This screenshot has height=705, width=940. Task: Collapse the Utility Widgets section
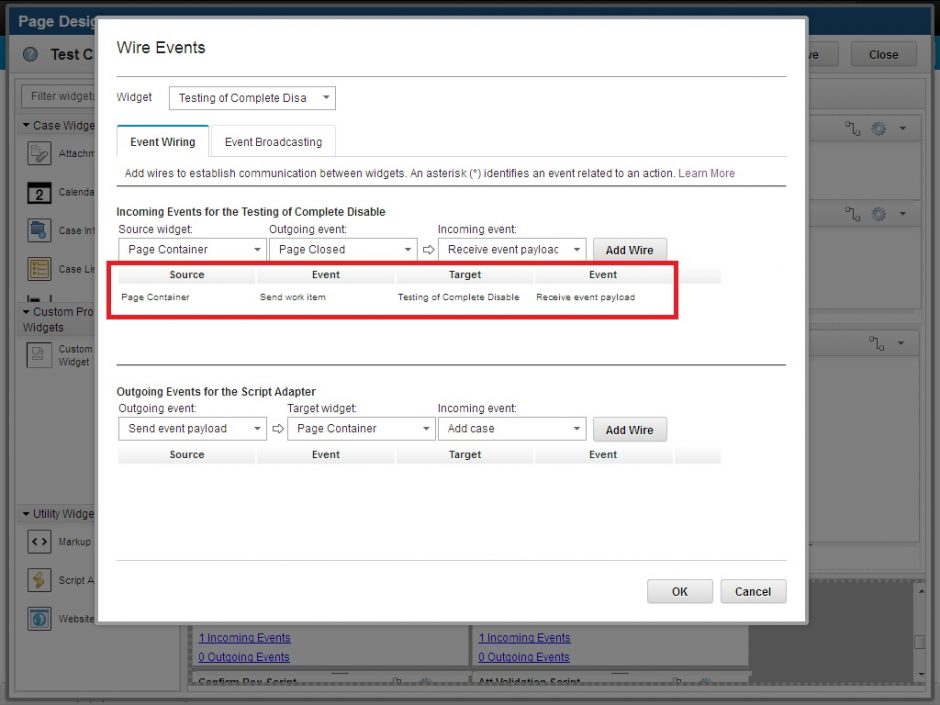[24, 513]
